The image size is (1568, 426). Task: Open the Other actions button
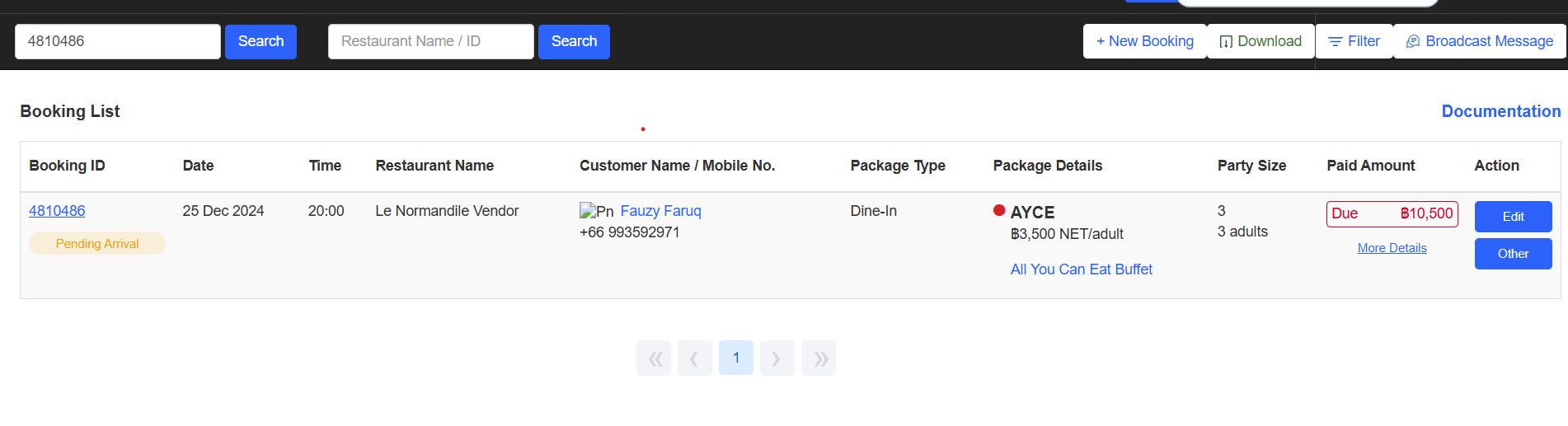pos(1513,254)
